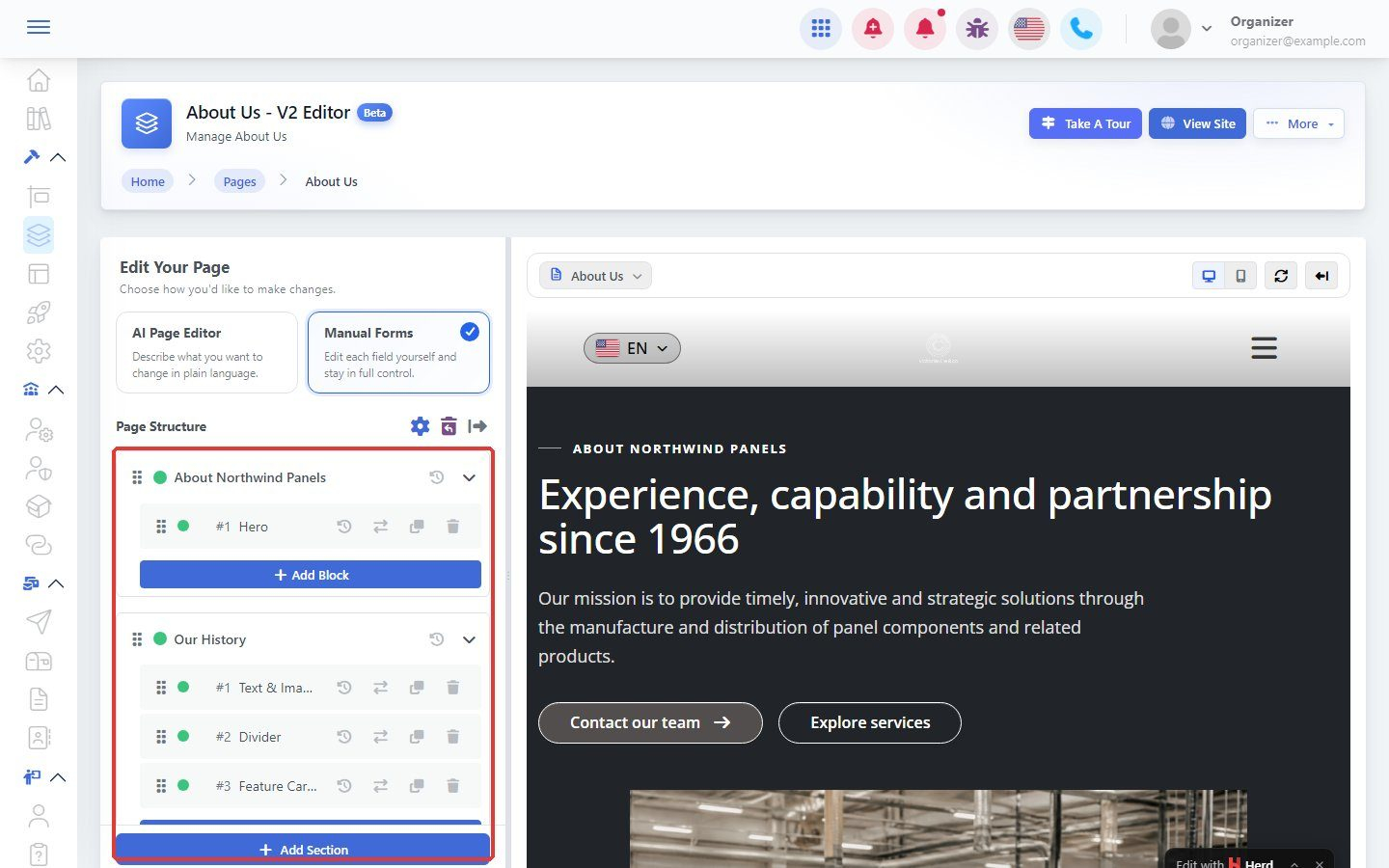Open the More dropdown

[1298, 123]
